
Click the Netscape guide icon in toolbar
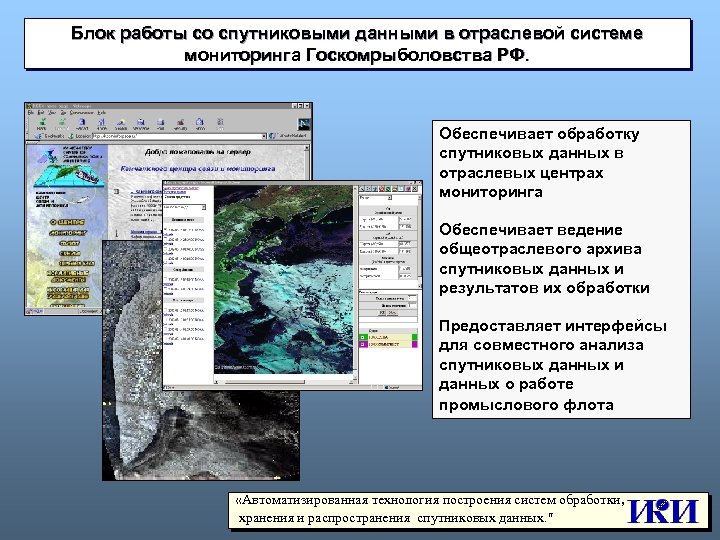(141, 122)
